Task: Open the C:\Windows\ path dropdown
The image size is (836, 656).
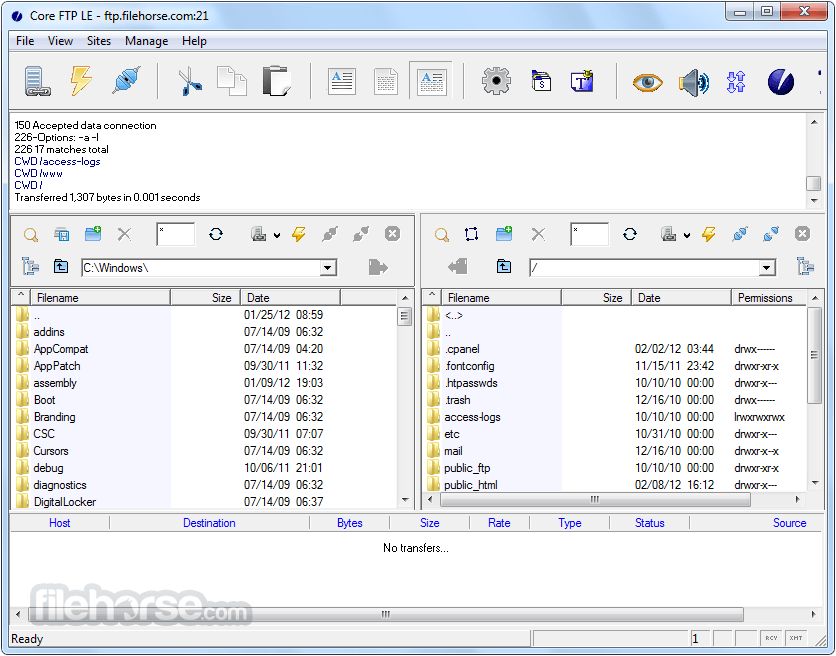Action: click(x=328, y=268)
